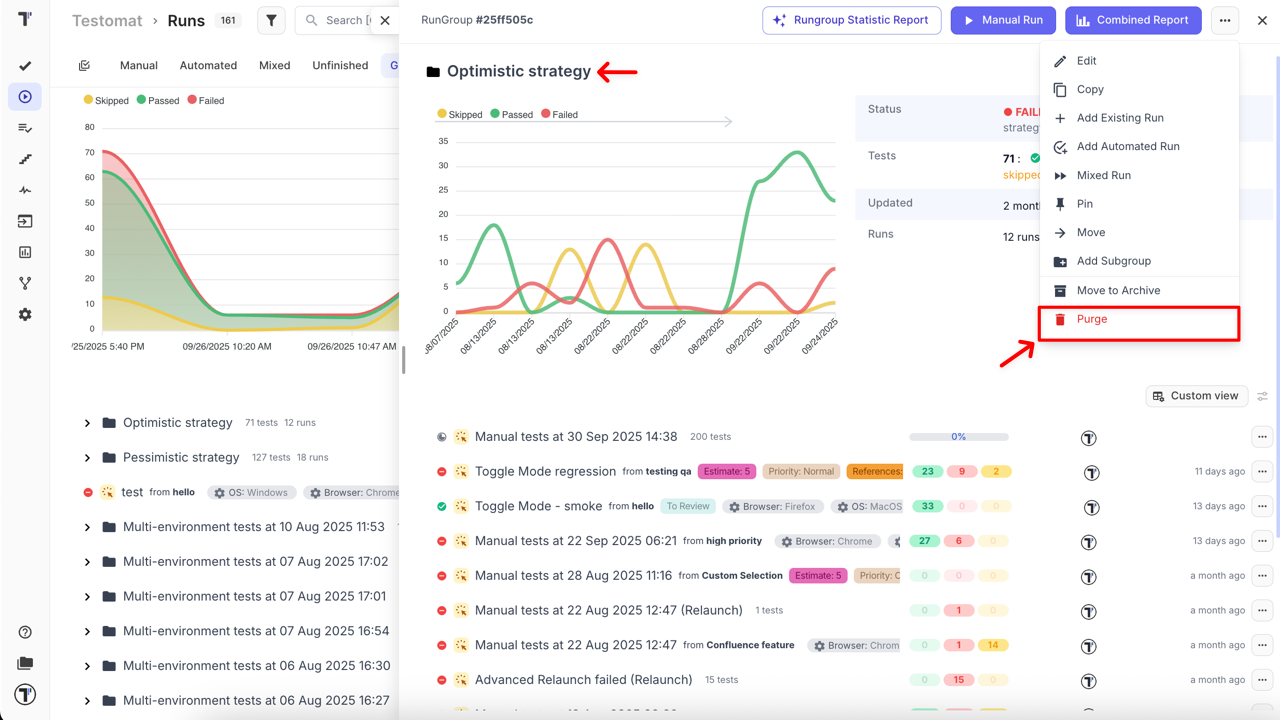The image size is (1280, 720).
Task: Open the settings gear in left sidebar
Action: pos(25,314)
